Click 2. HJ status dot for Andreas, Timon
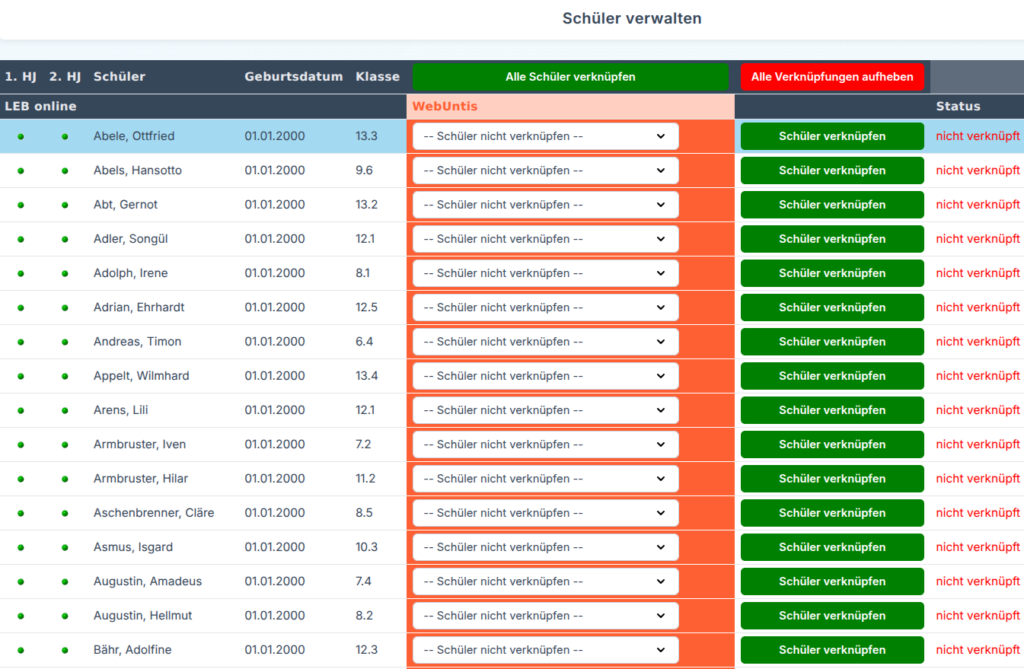The height and width of the screenshot is (669, 1024). pyautogui.click(x=65, y=342)
